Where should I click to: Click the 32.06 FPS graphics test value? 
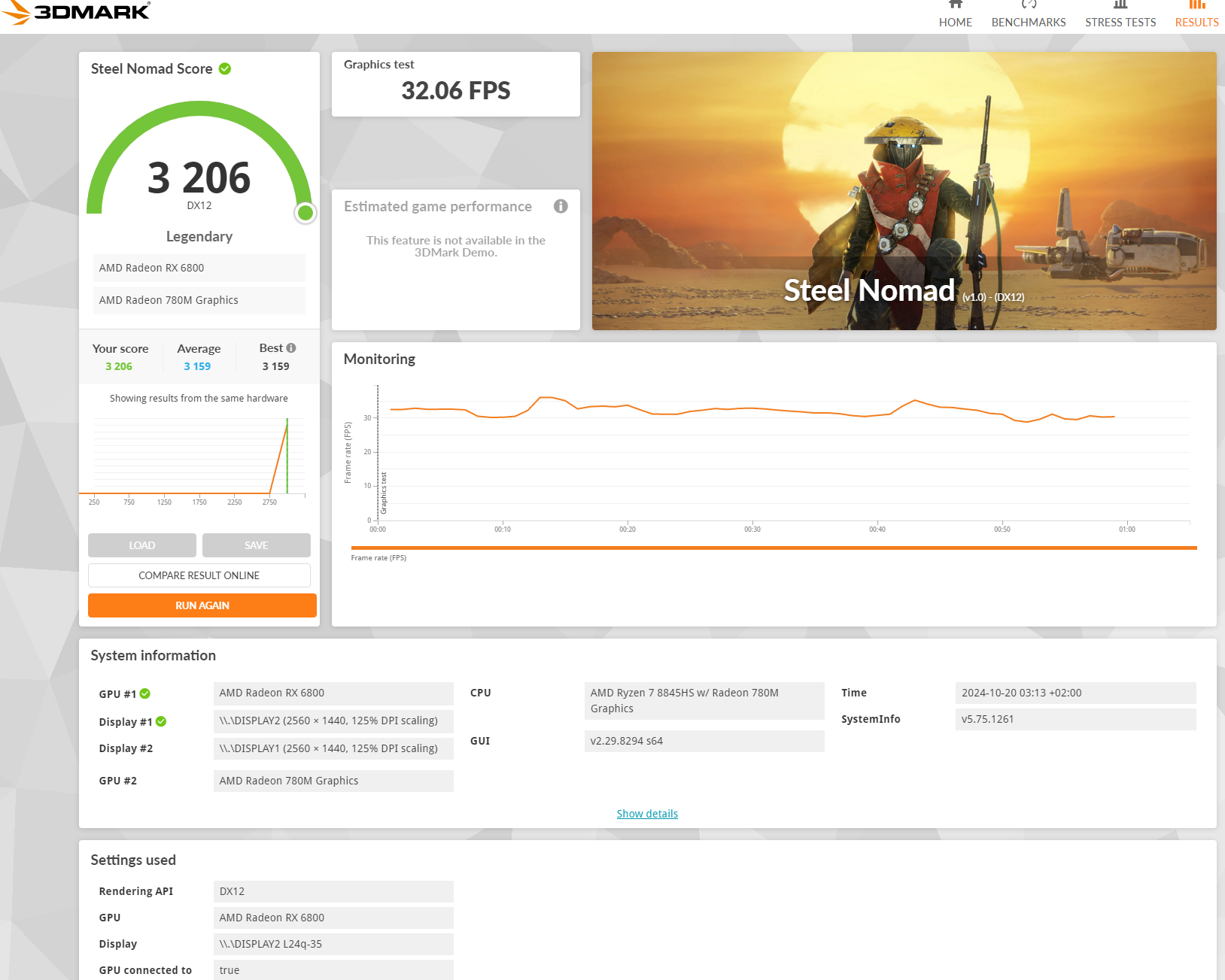point(456,91)
